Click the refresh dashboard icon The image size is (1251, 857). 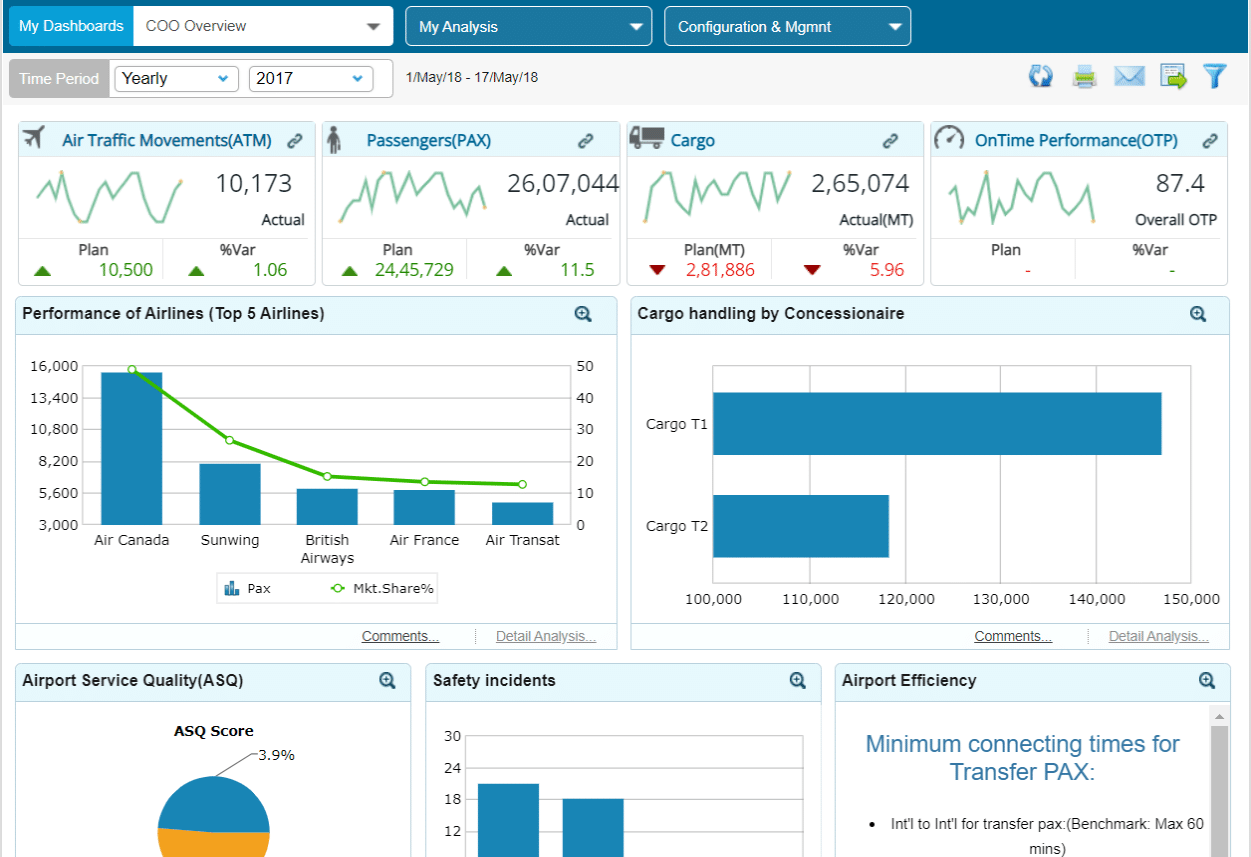1041,77
